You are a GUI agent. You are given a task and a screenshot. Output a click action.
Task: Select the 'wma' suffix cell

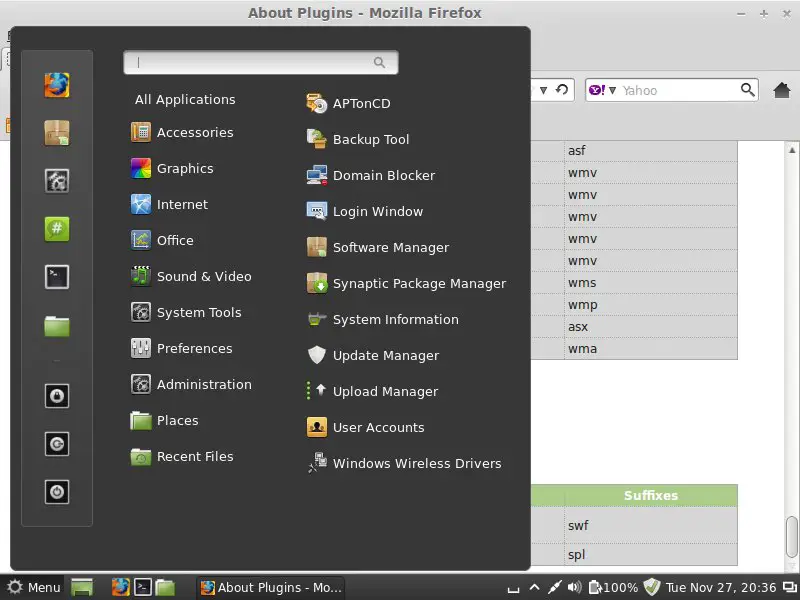(651, 348)
